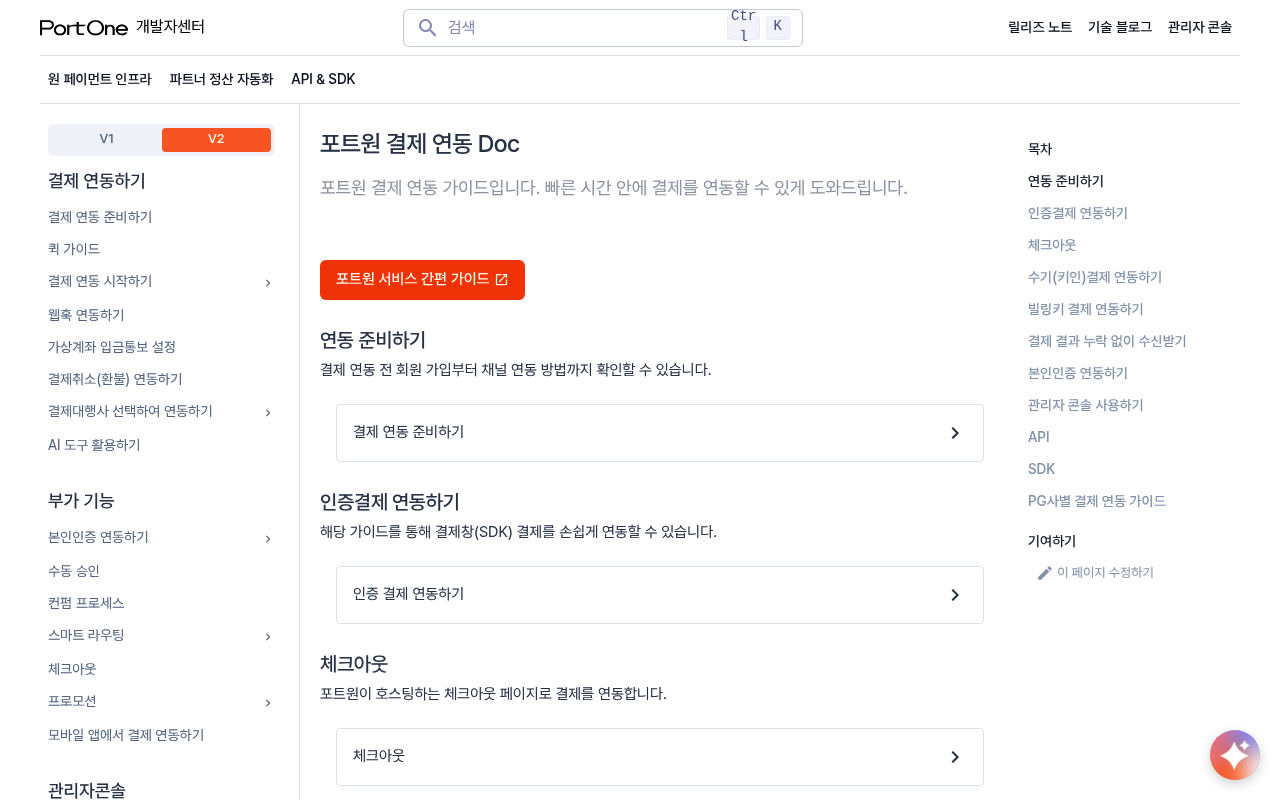Open 수동 승인 in sidebar
Image resolution: width=1280 pixels, height=800 pixels.
[74, 571]
